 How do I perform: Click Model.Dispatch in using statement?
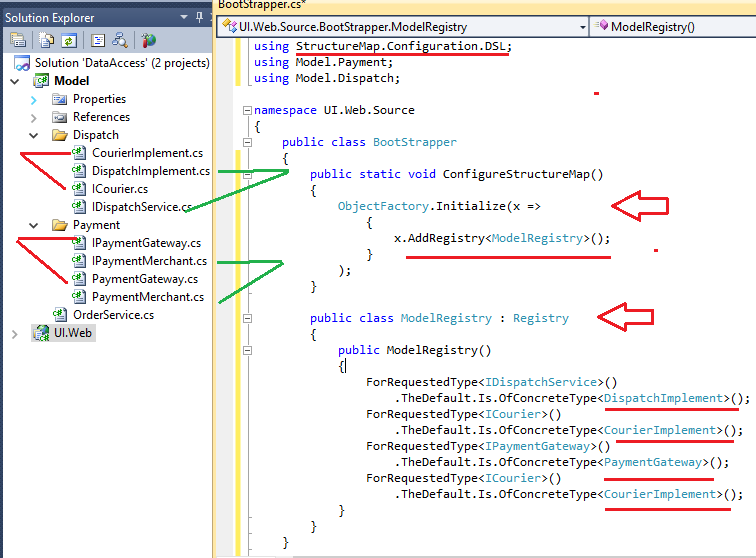tap(344, 78)
